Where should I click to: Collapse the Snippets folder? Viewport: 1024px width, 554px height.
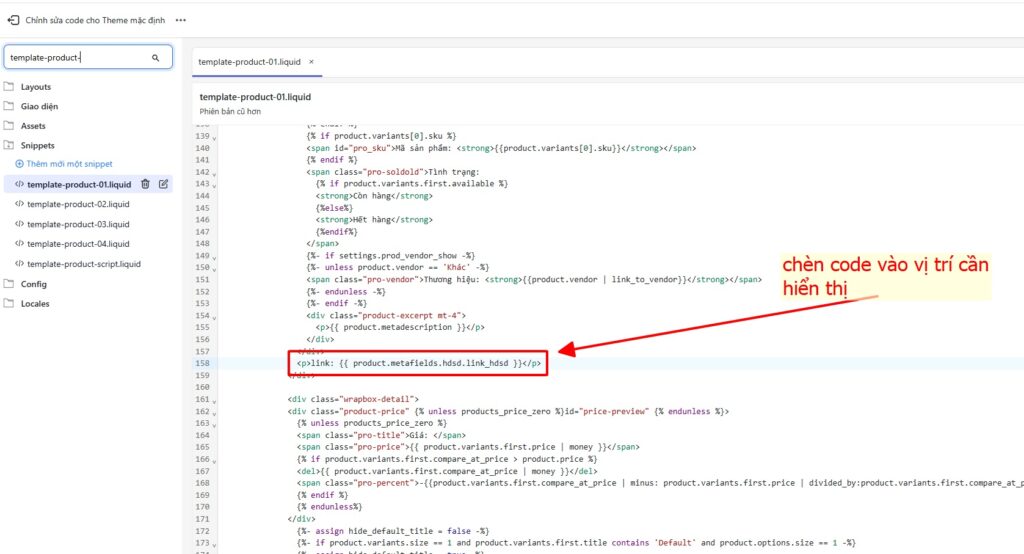pos(37,145)
